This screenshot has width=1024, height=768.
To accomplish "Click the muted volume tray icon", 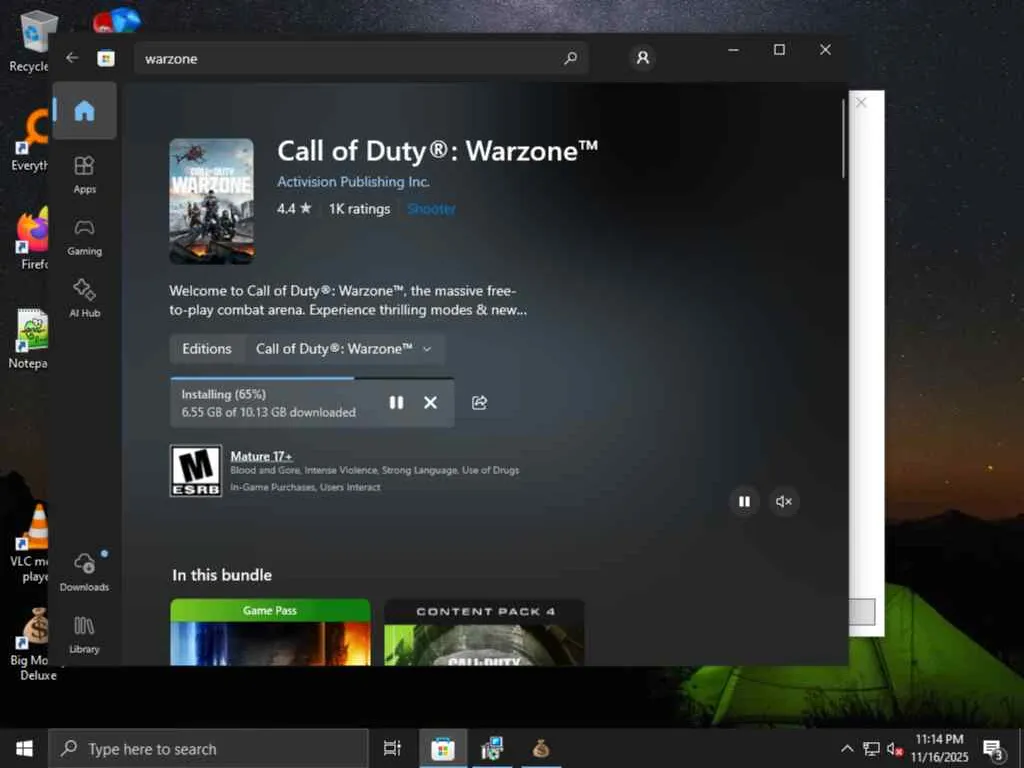I will [895, 749].
